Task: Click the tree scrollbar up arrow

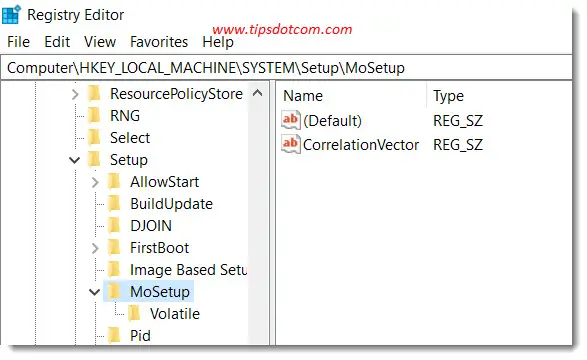Action: pos(258,93)
